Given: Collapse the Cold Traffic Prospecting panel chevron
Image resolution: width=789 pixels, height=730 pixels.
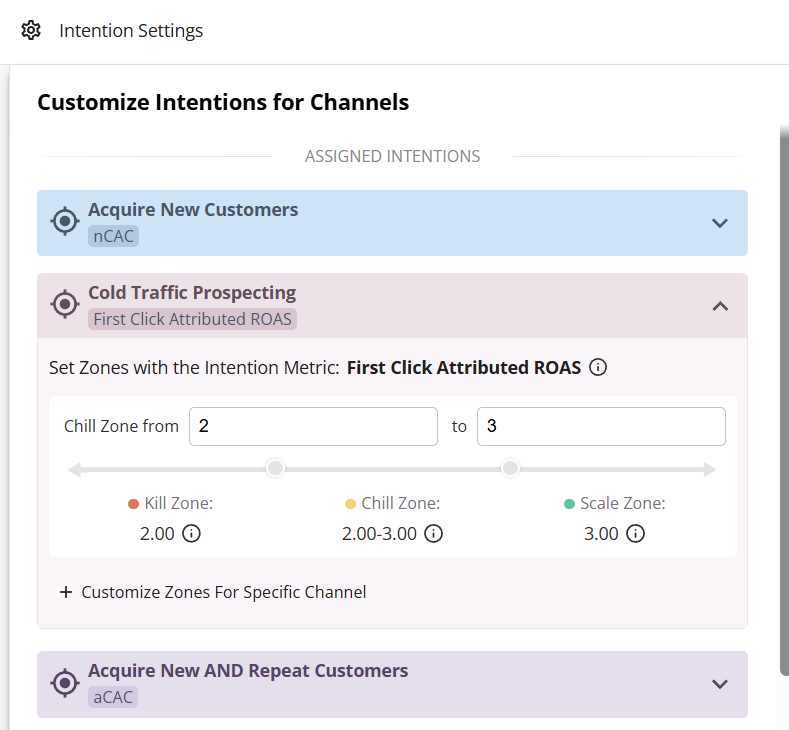Looking at the screenshot, I should (x=720, y=306).
